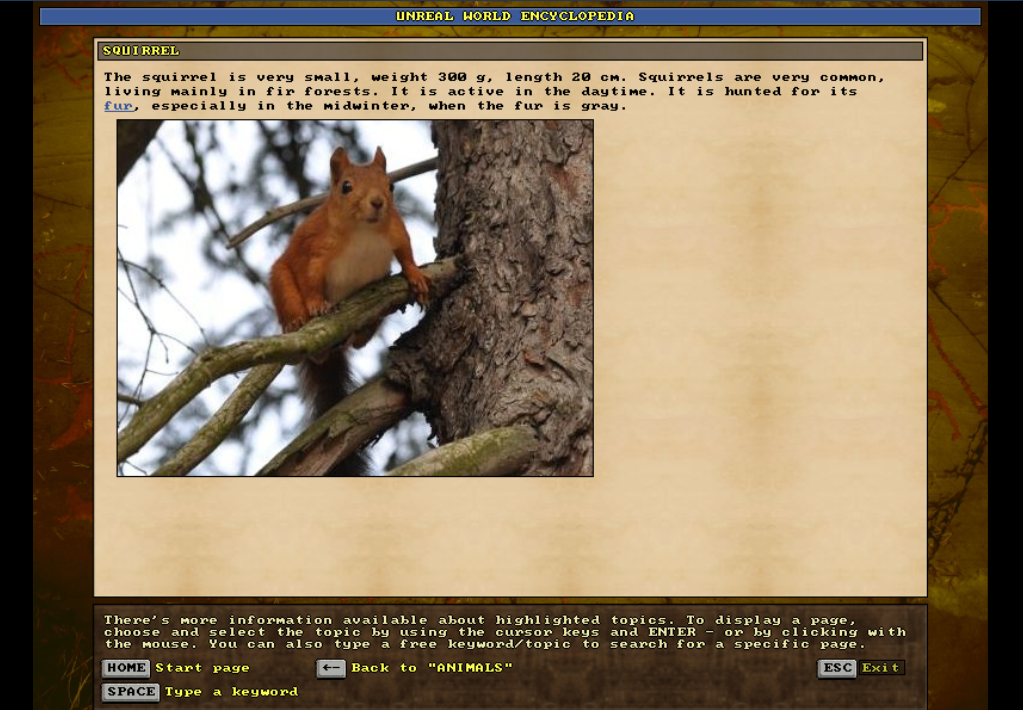Open the highlighted "fur" topic link

(118, 106)
